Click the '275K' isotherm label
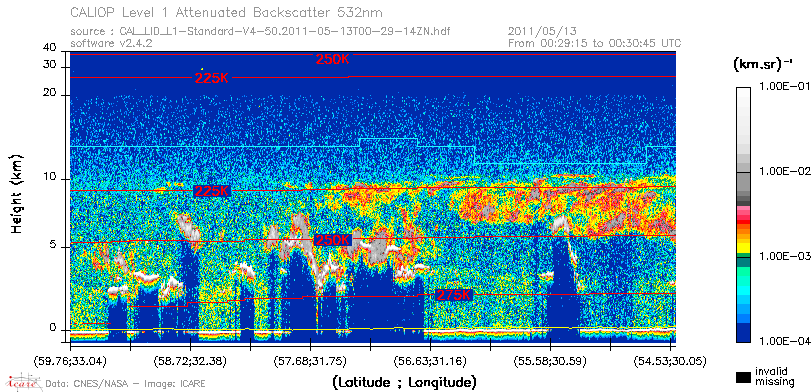 point(454,295)
